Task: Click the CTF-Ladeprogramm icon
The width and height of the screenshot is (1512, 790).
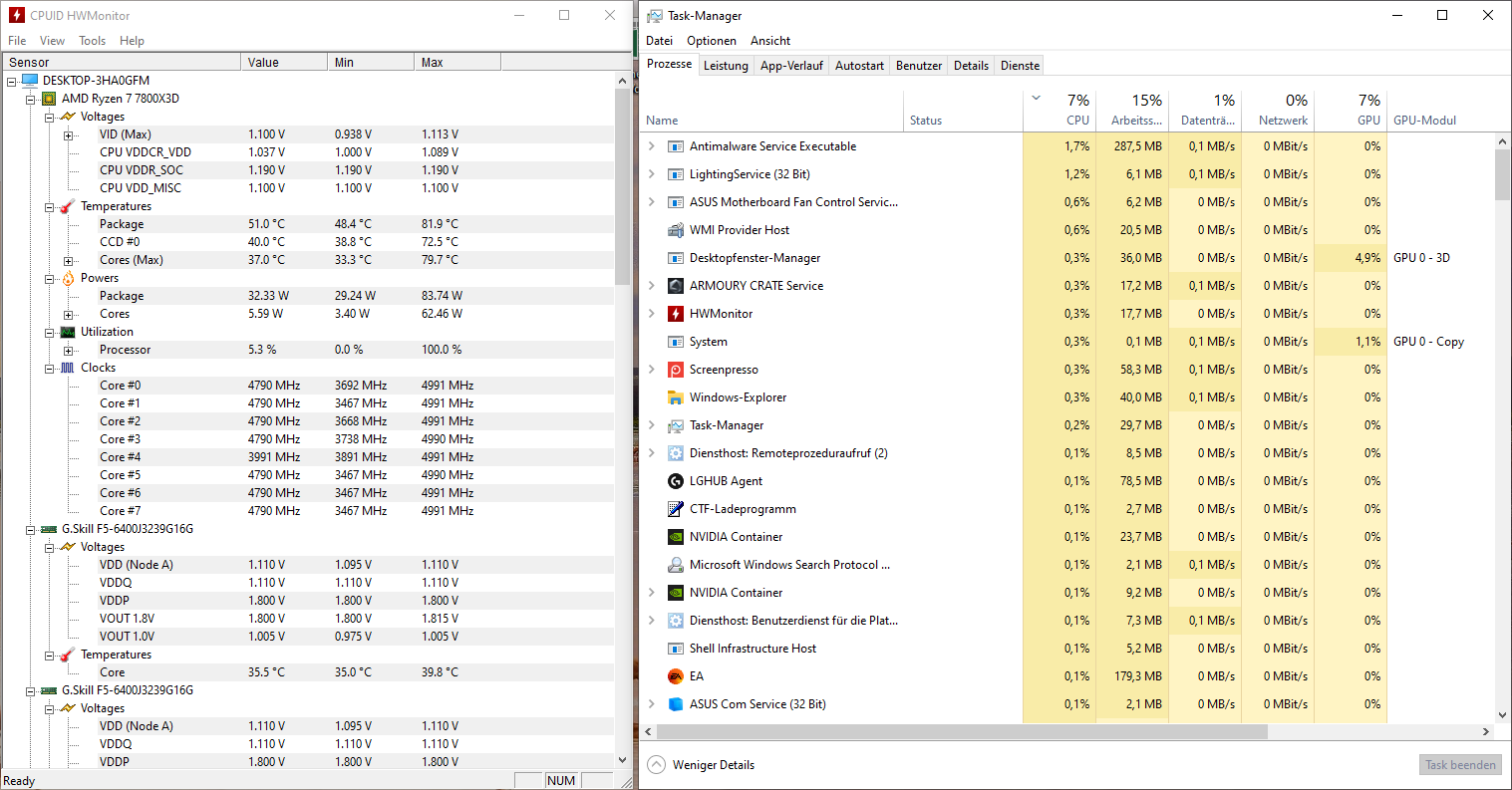Action: coord(676,509)
